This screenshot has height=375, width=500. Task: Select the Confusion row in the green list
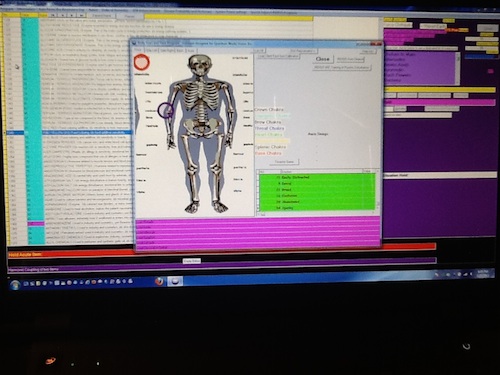317,196
